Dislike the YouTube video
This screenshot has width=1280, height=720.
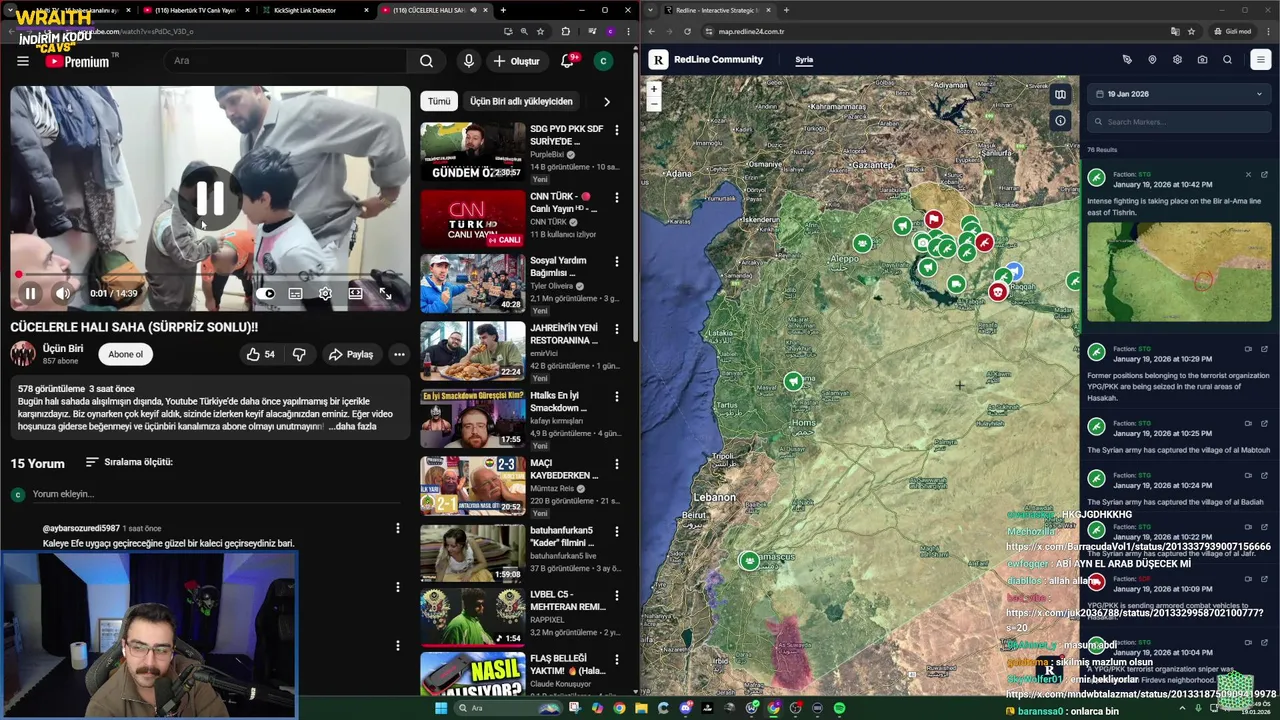click(299, 354)
